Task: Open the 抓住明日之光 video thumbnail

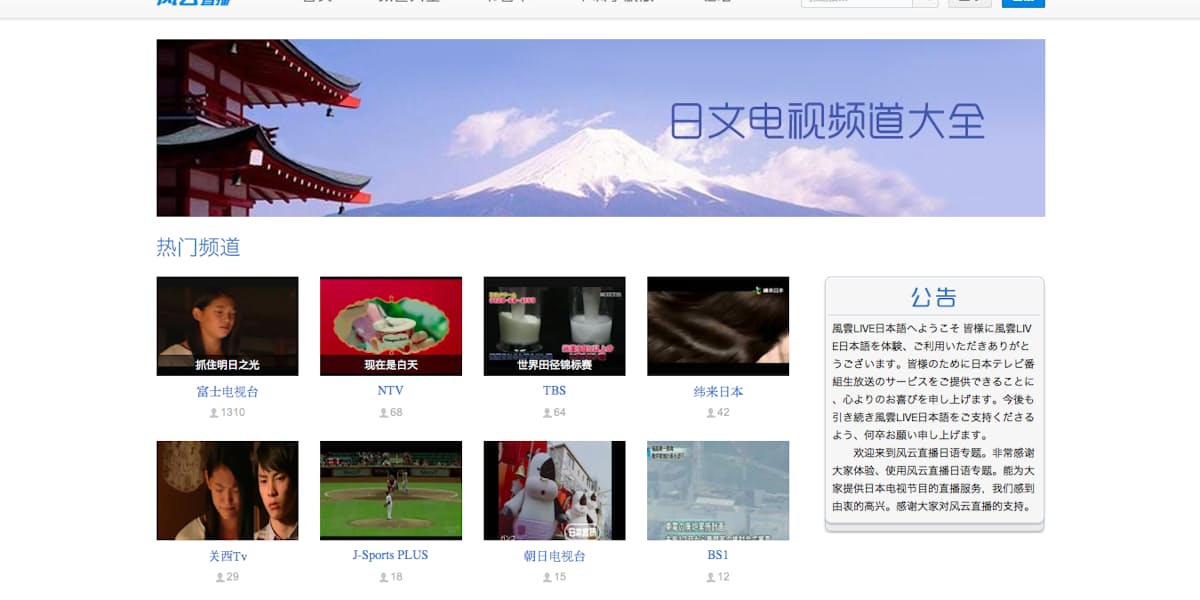Action: [x=227, y=326]
